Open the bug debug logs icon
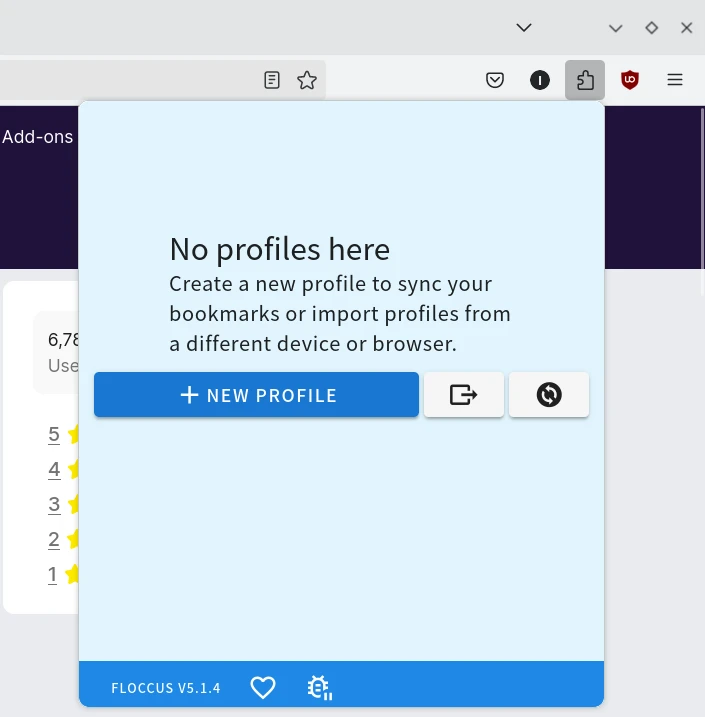Screen dimensions: 705x717 click(x=320, y=687)
